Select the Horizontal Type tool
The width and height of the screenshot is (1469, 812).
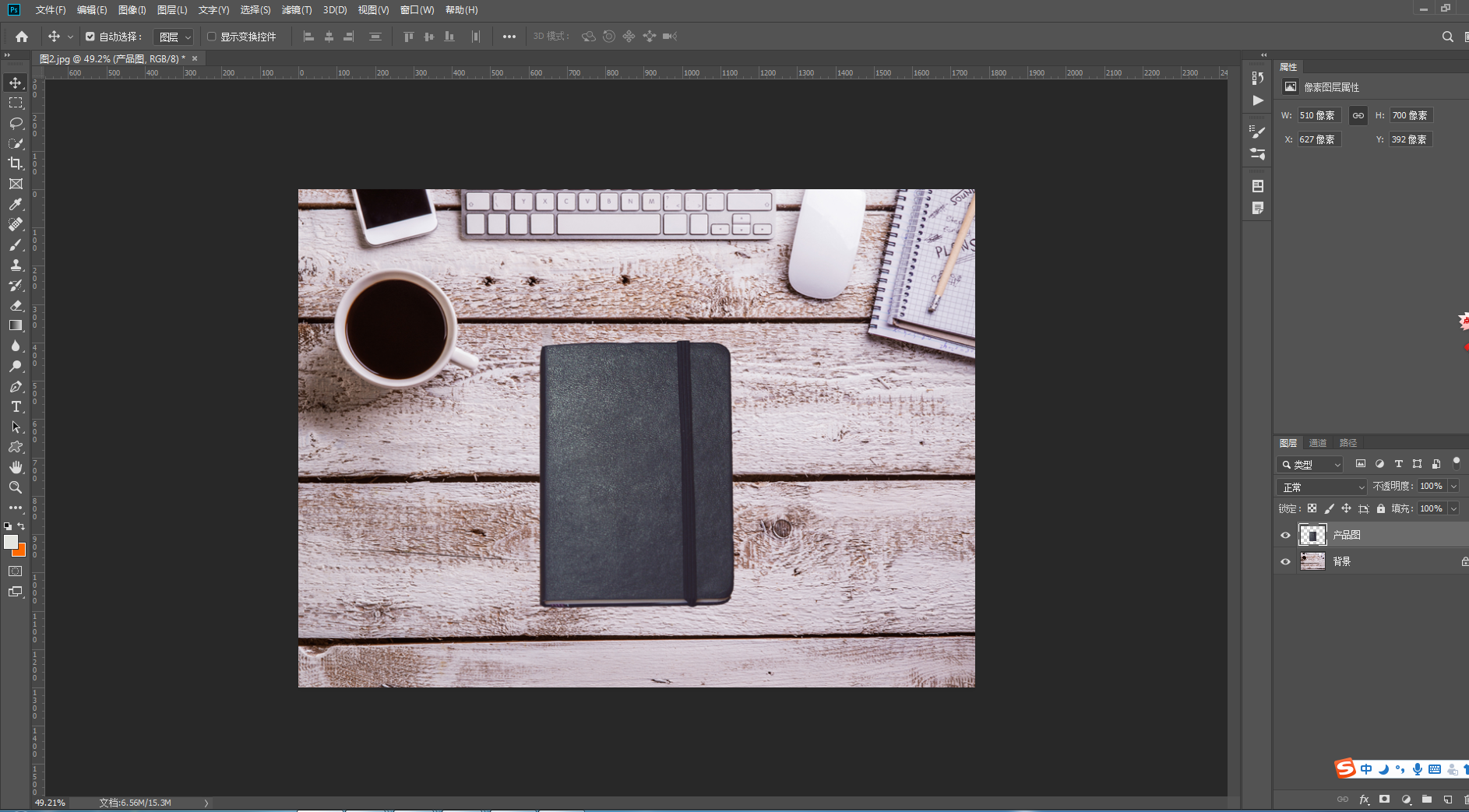coord(16,406)
